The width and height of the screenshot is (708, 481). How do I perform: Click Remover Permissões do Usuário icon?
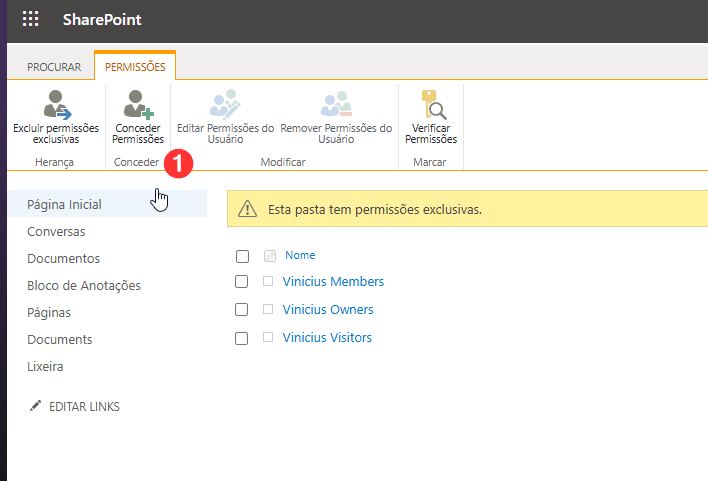coord(336,104)
